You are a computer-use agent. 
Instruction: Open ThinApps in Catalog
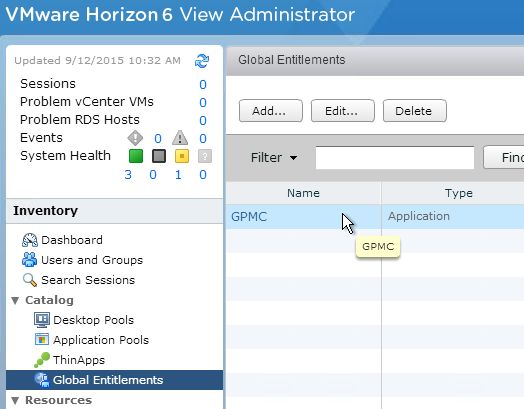(x=79, y=360)
